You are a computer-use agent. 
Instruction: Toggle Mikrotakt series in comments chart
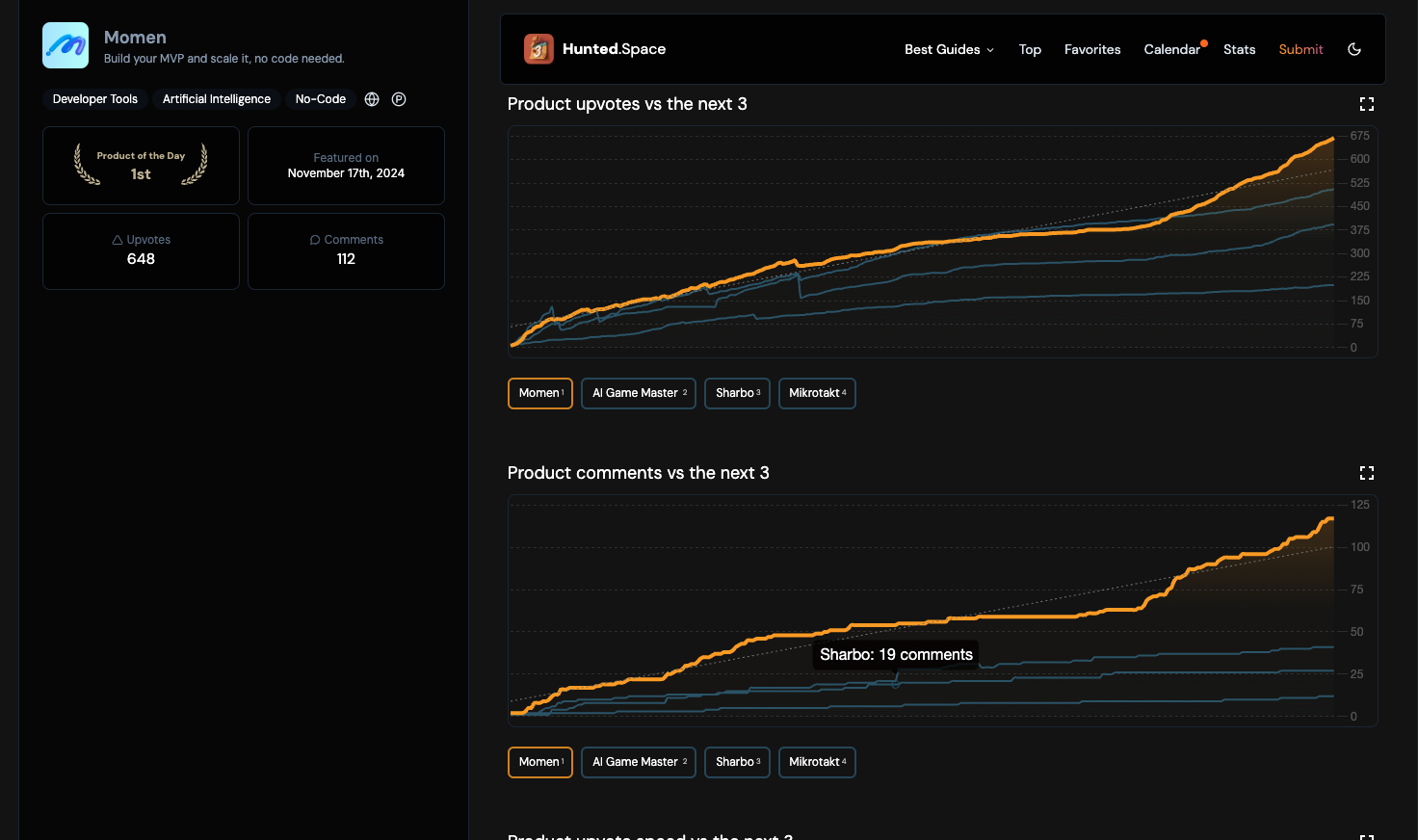(x=817, y=762)
